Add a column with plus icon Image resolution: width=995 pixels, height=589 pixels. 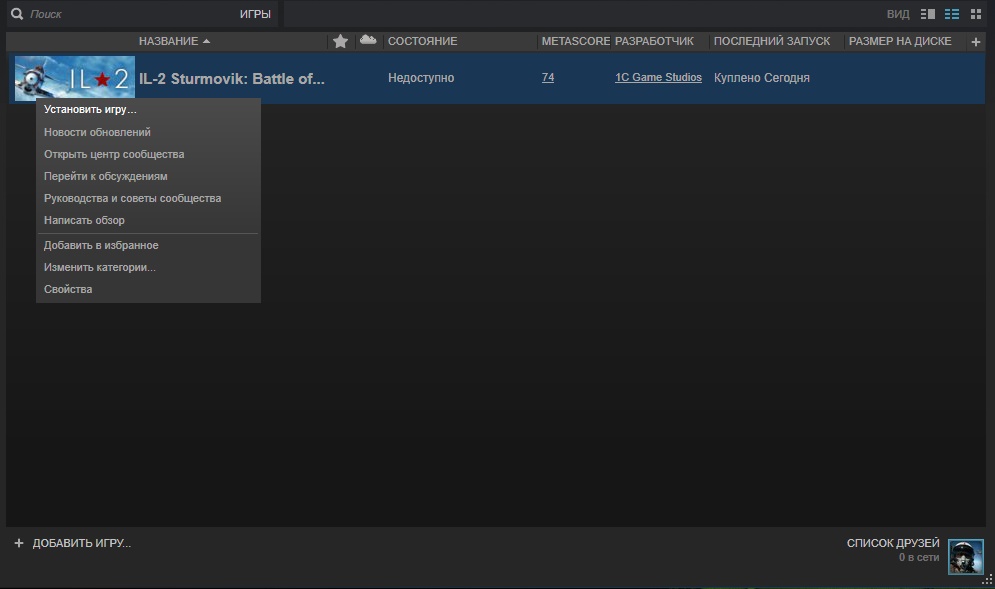click(x=976, y=42)
